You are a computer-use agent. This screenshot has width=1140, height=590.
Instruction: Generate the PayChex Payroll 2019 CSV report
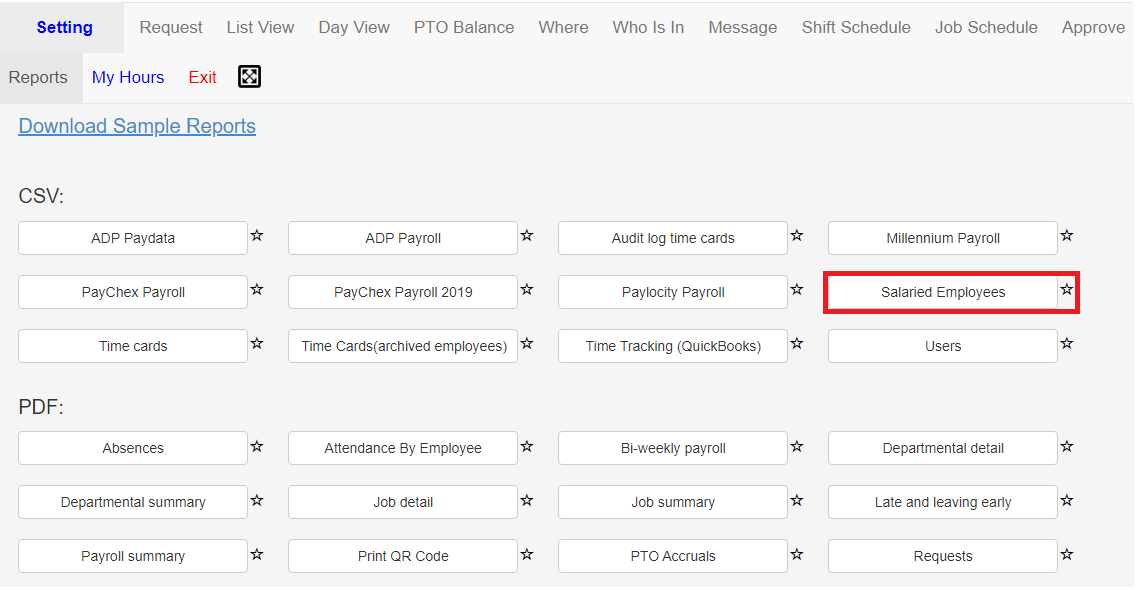[x=403, y=292]
